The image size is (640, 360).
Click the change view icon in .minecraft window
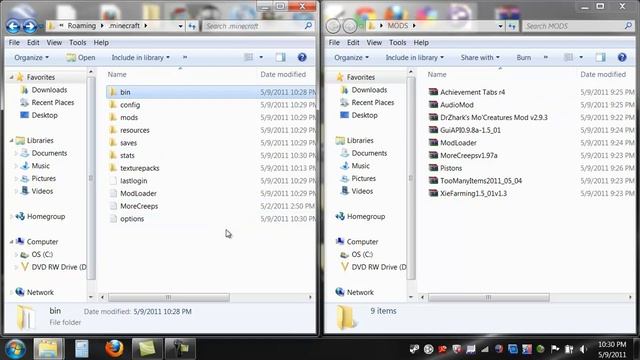[248, 58]
